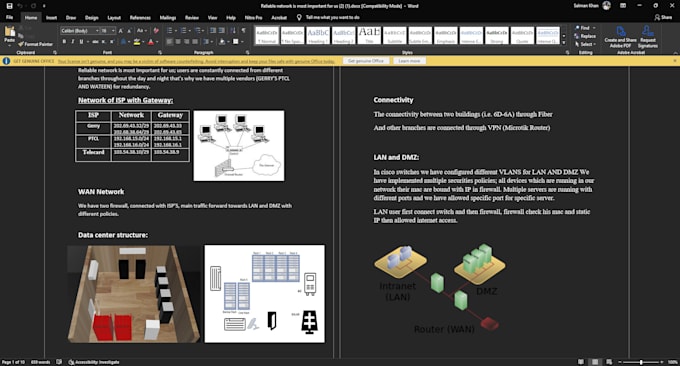Switch to the Design tab
Image resolution: width=680 pixels, height=366 pixels.
pos(92,18)
